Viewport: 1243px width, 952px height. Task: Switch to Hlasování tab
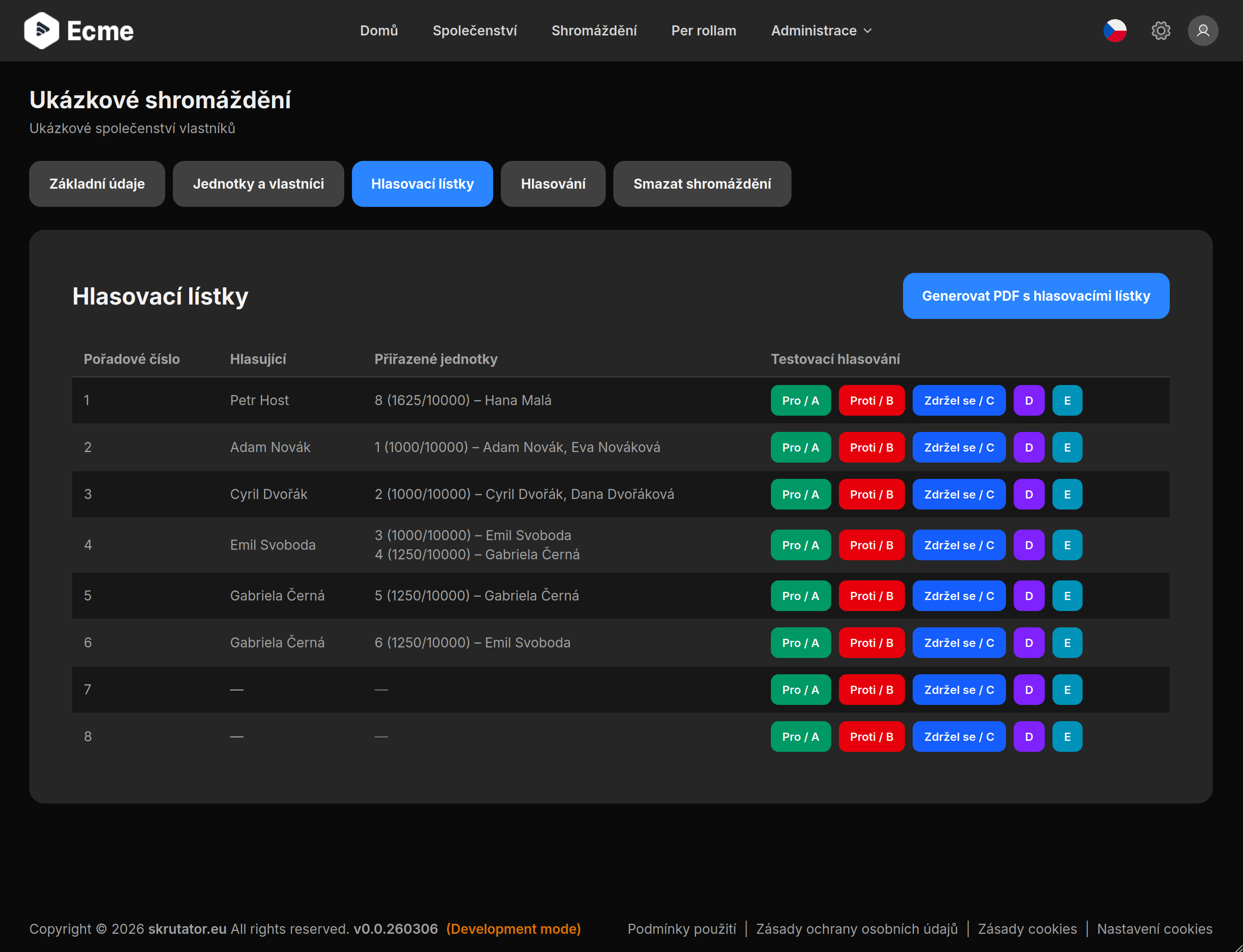(553, 183)
